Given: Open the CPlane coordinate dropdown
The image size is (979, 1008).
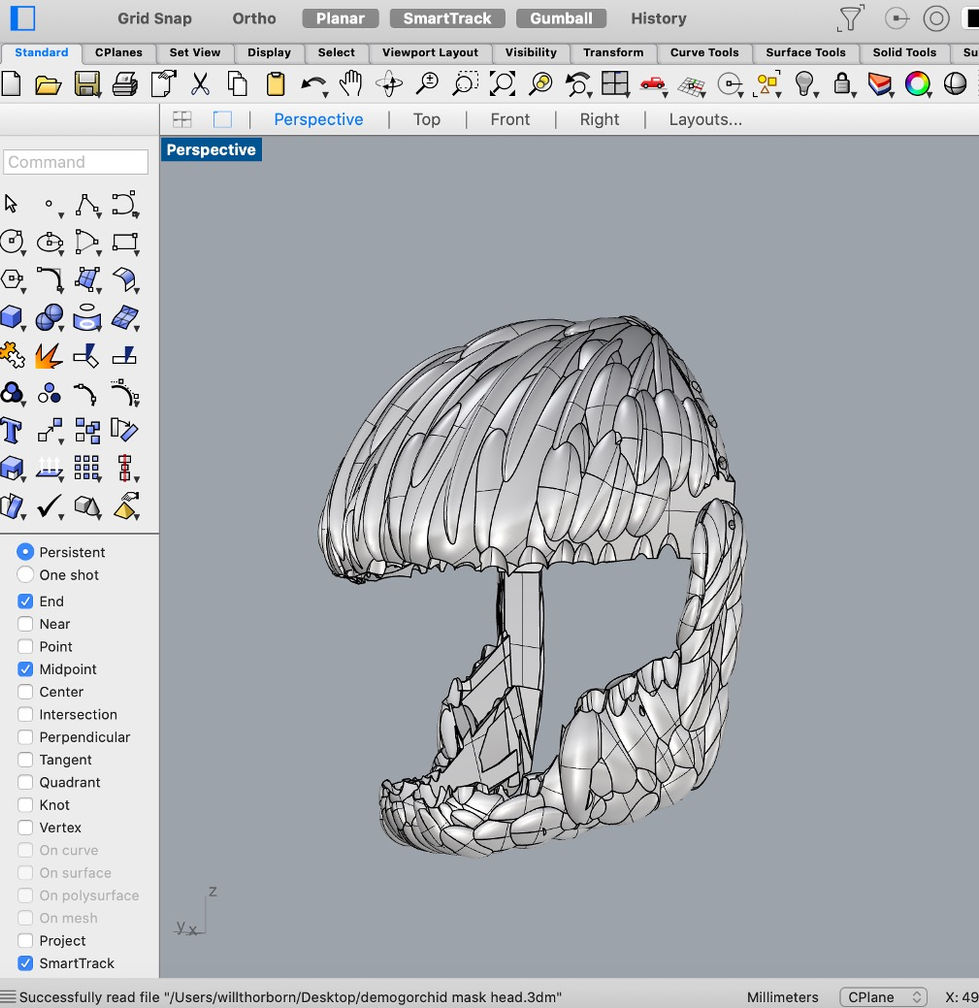Looking at the screenshot, I should click(883, 997).
